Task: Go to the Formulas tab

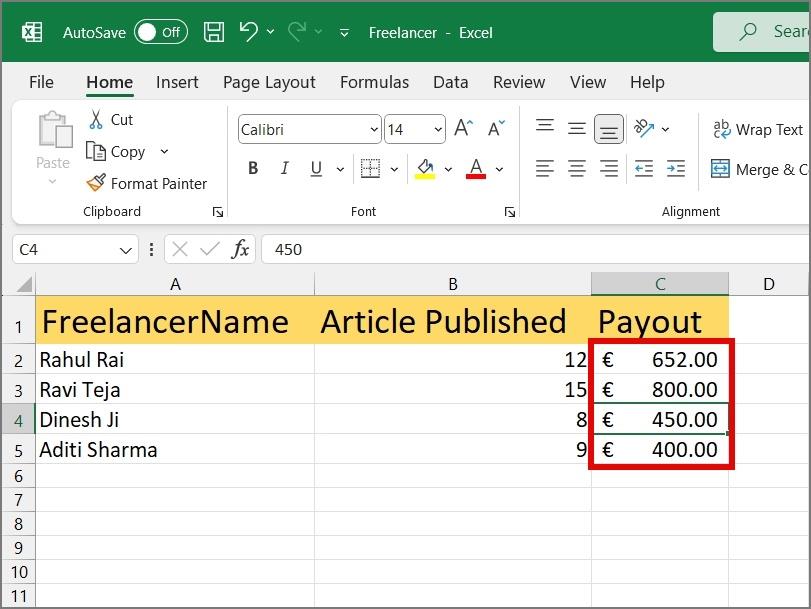Action: point(374,82)
